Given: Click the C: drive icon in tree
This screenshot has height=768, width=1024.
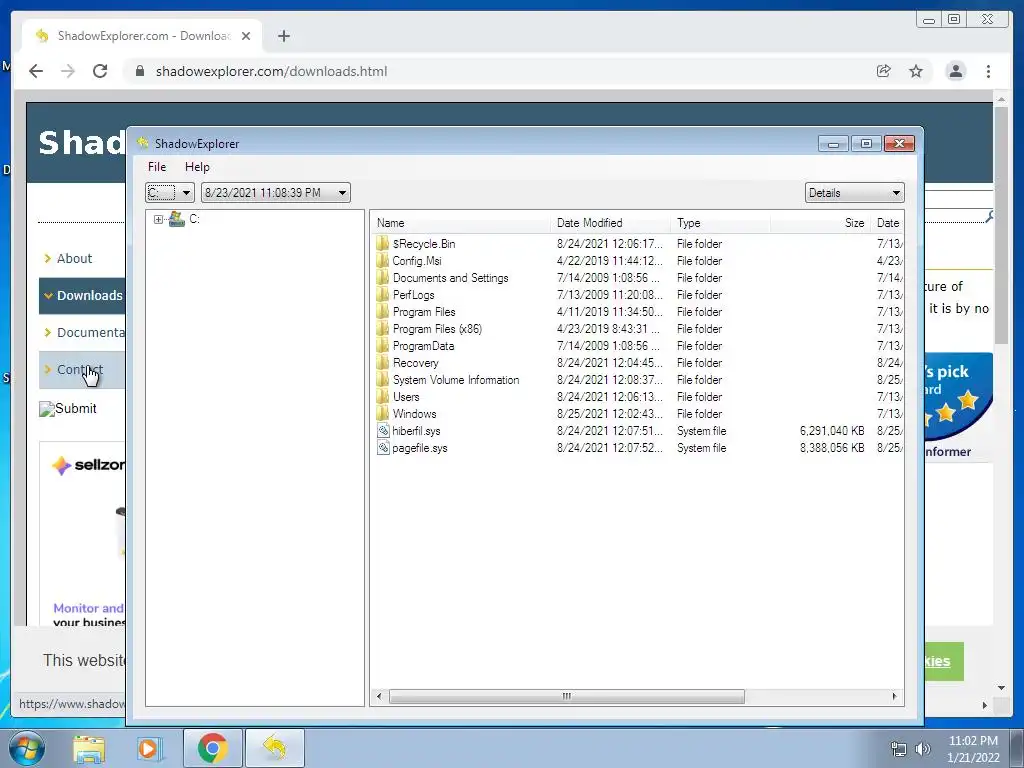Looking at the screenshot, I should click(176, 219).
